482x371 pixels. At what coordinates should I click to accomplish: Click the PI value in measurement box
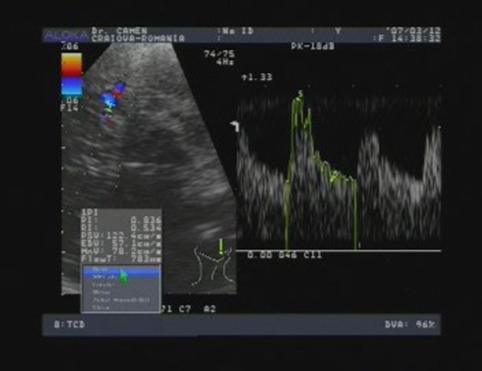pyautogui.click(x=146, y=220)
